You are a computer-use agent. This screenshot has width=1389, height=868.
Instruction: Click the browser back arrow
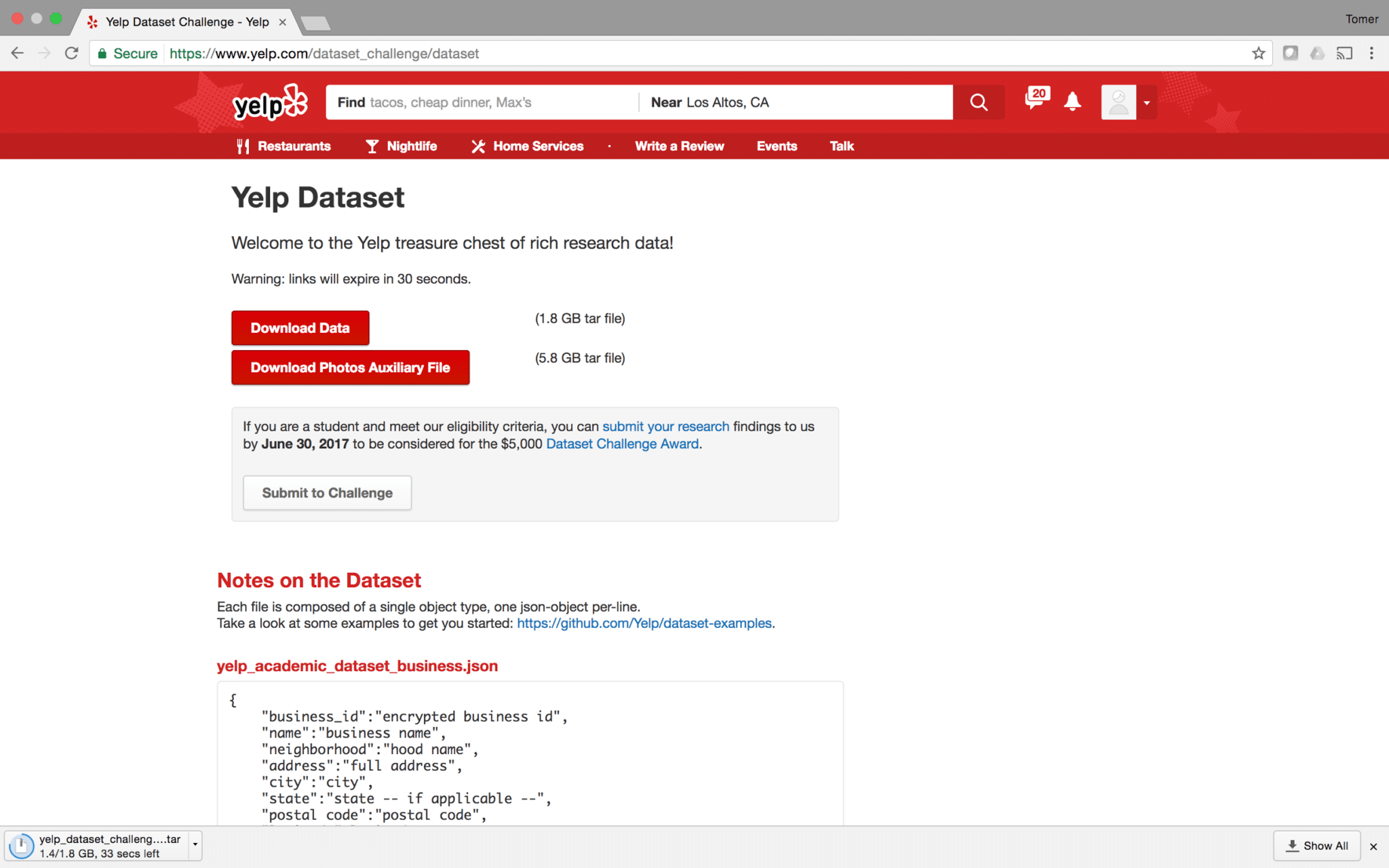pos(18,54)
